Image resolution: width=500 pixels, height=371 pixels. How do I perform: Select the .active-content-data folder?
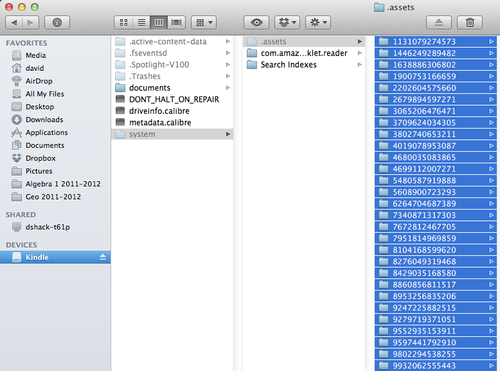(x=172, y=42)
